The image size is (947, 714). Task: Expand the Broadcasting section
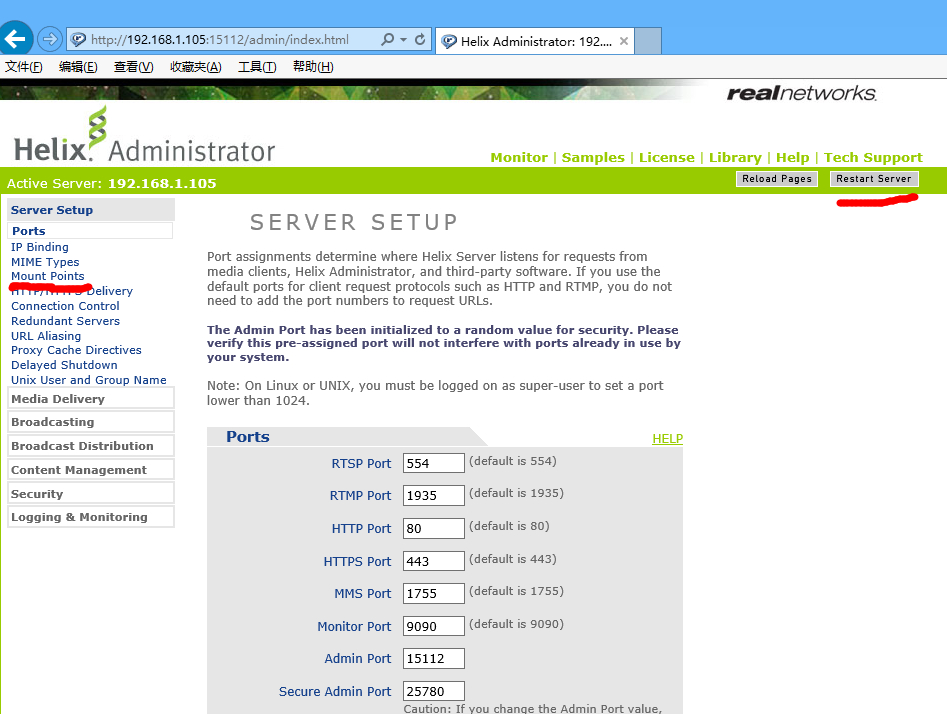coord(91,422)
